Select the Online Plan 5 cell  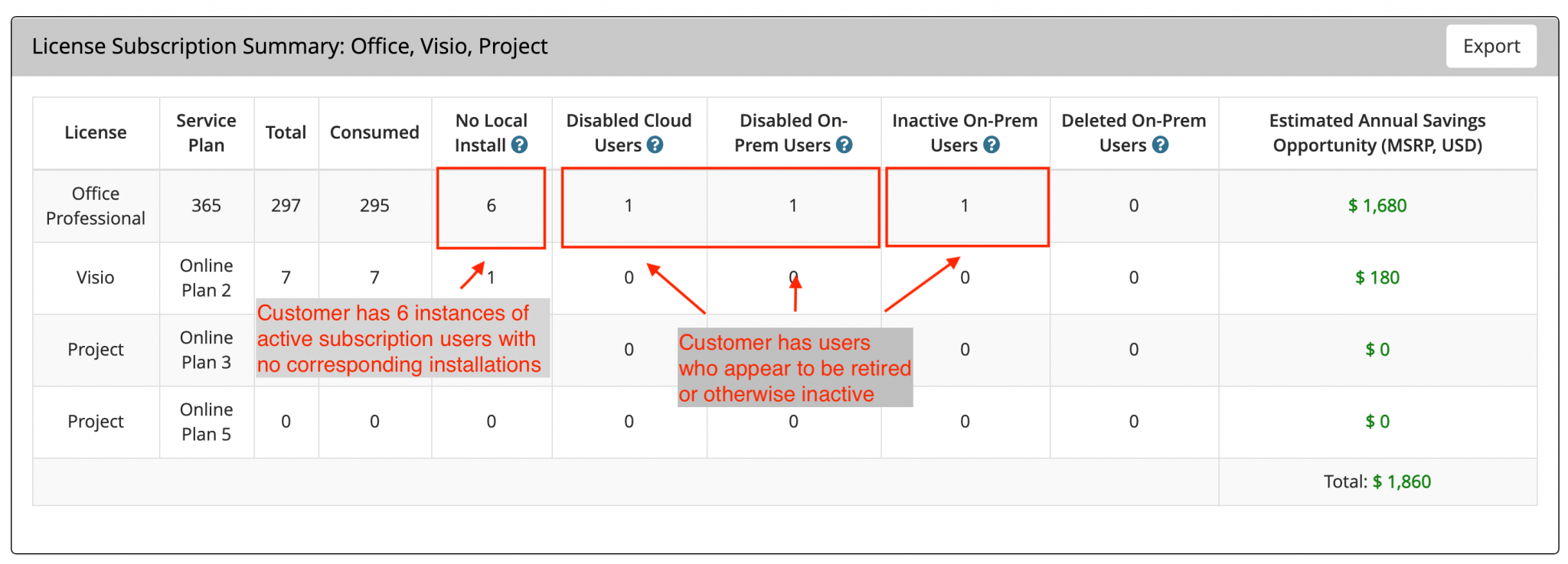tap(206, 422)
